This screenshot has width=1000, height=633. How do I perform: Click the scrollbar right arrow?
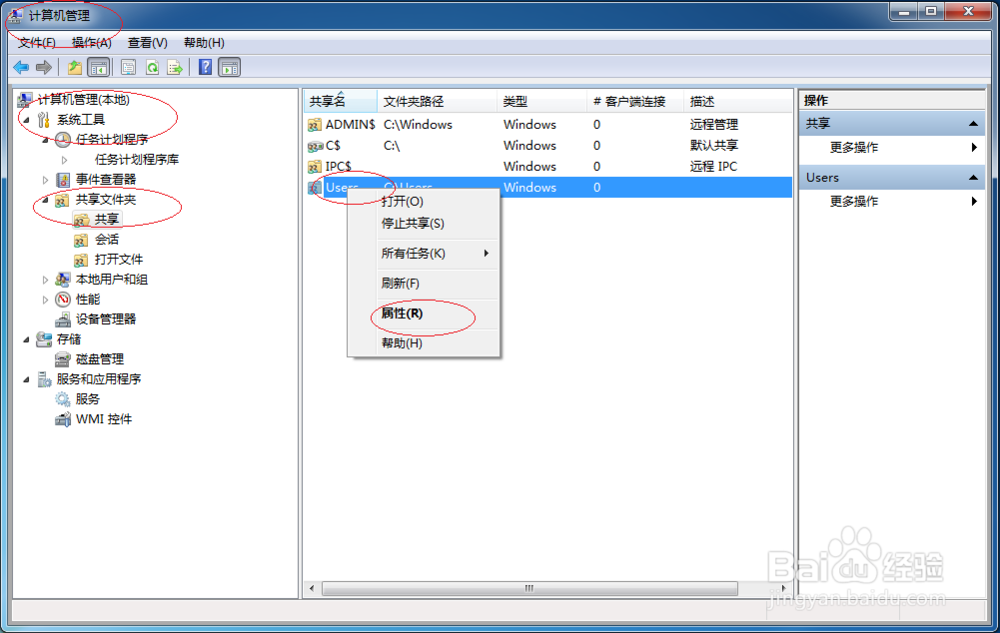pyautogui.click(x=784, y=588)
